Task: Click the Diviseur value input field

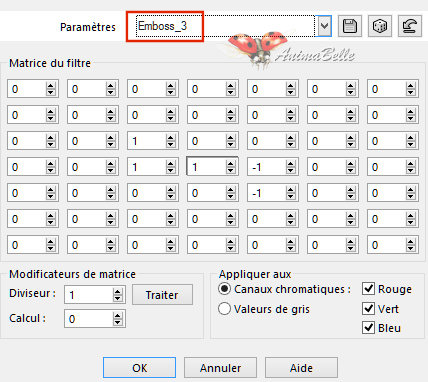Action: point(89,295)
